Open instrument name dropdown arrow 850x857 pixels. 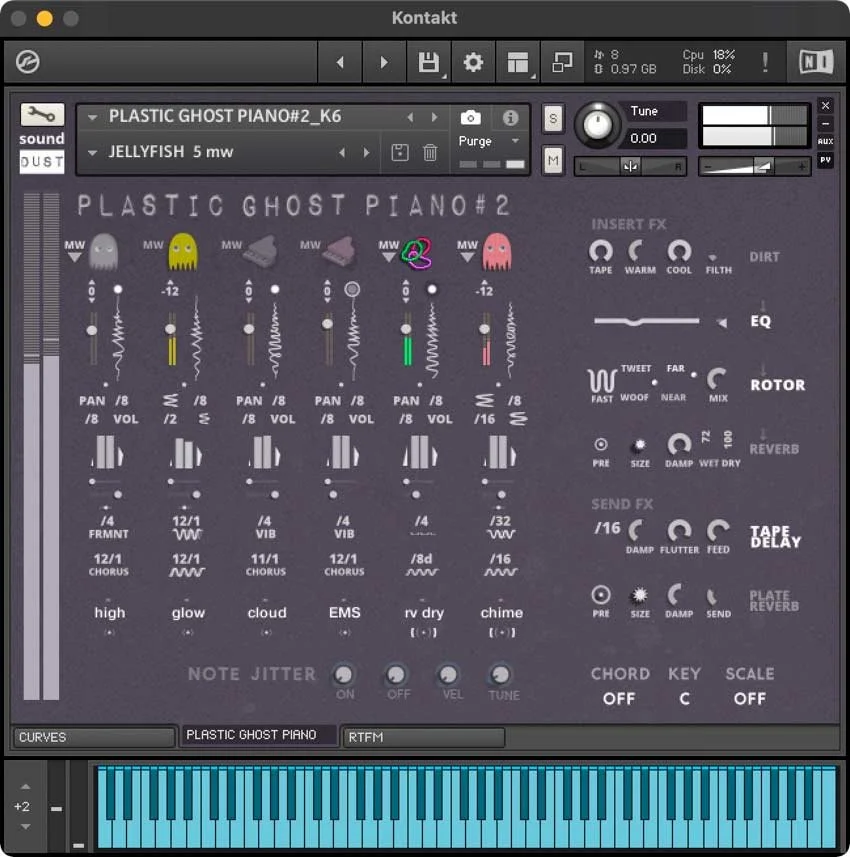92,117
